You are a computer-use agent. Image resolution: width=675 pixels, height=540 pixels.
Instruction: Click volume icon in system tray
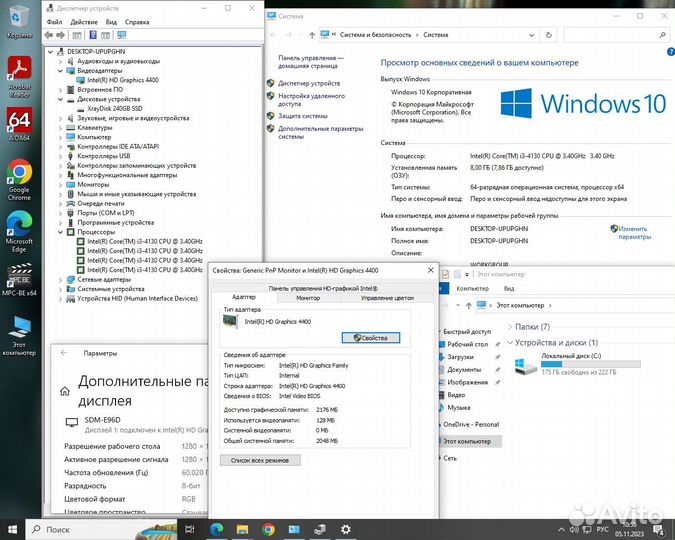click(574, 529)
